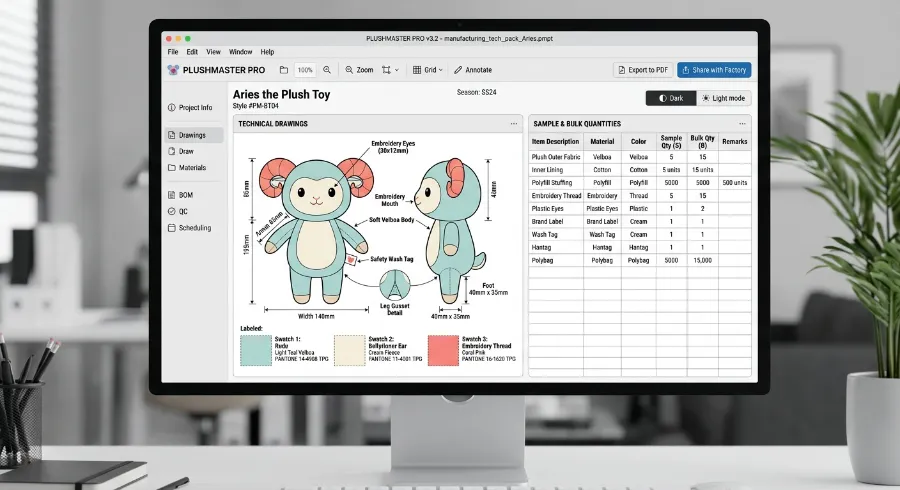Click the Safety Wash Tag annotation label
The width and height of the screenshot is (900, 490).
click(391, 259)
